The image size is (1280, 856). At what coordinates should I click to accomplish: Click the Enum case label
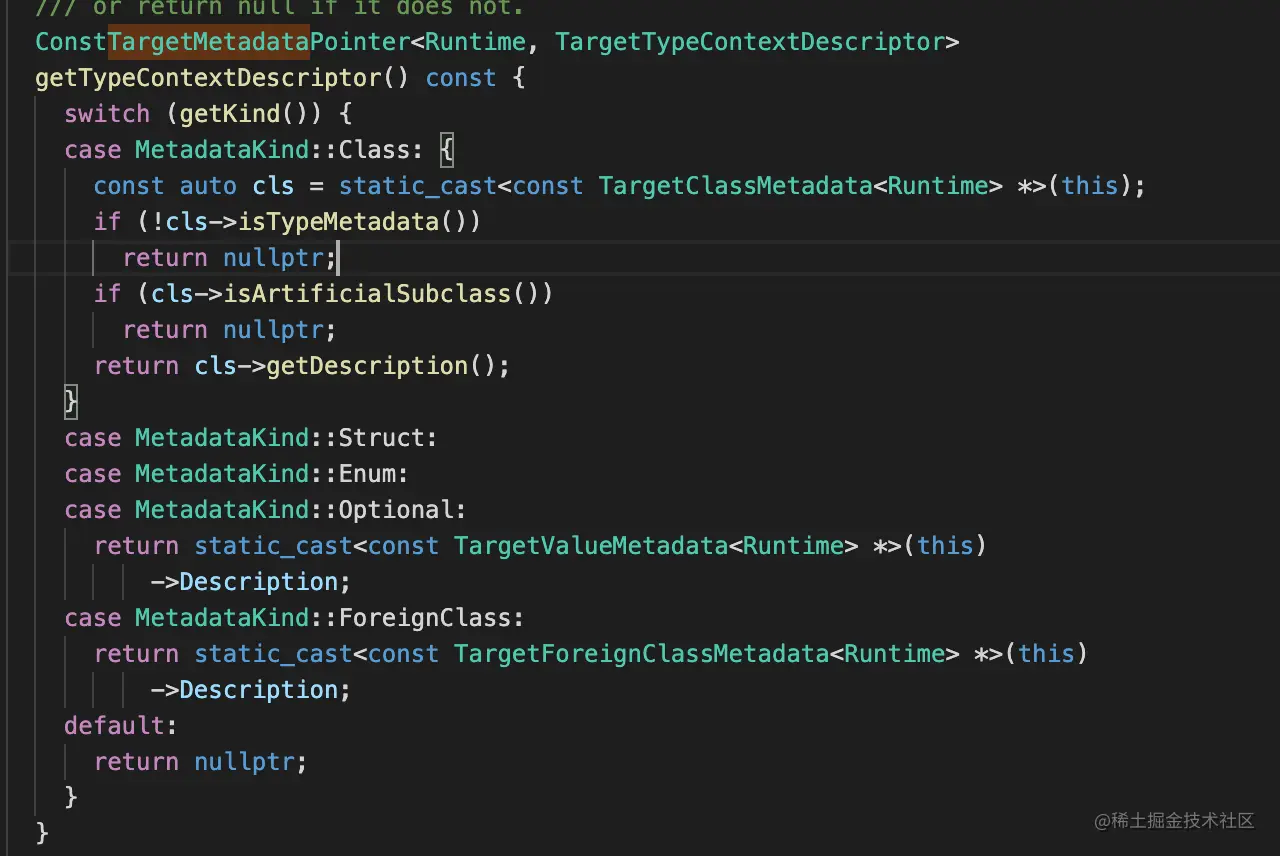[237, 474]
